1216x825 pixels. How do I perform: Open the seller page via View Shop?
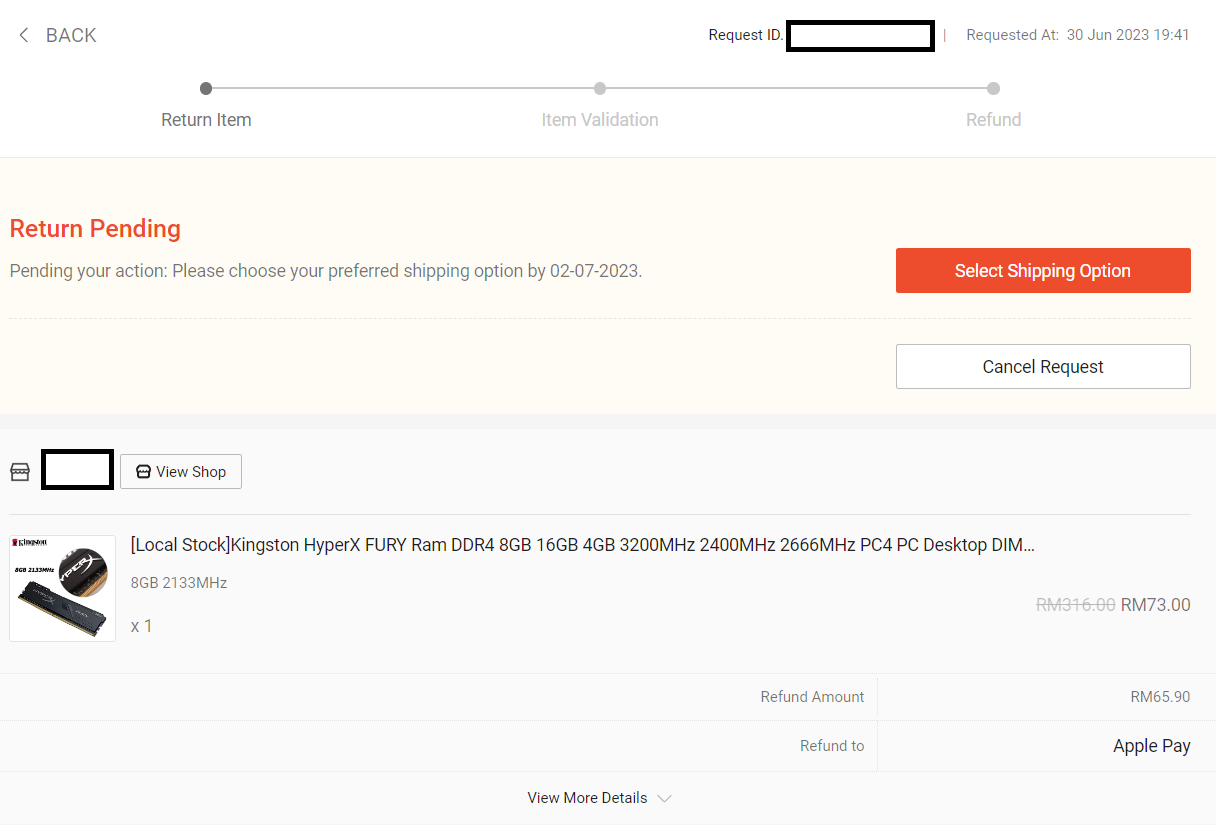181,472
